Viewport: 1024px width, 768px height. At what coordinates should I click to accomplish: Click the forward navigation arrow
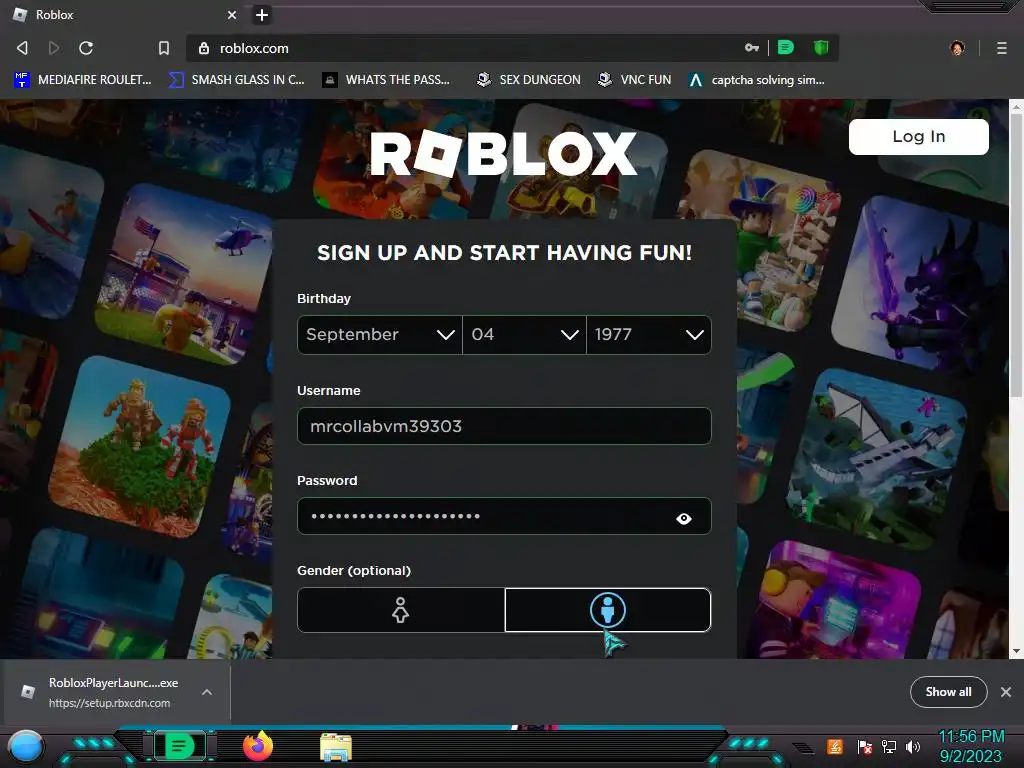[54, 48]
